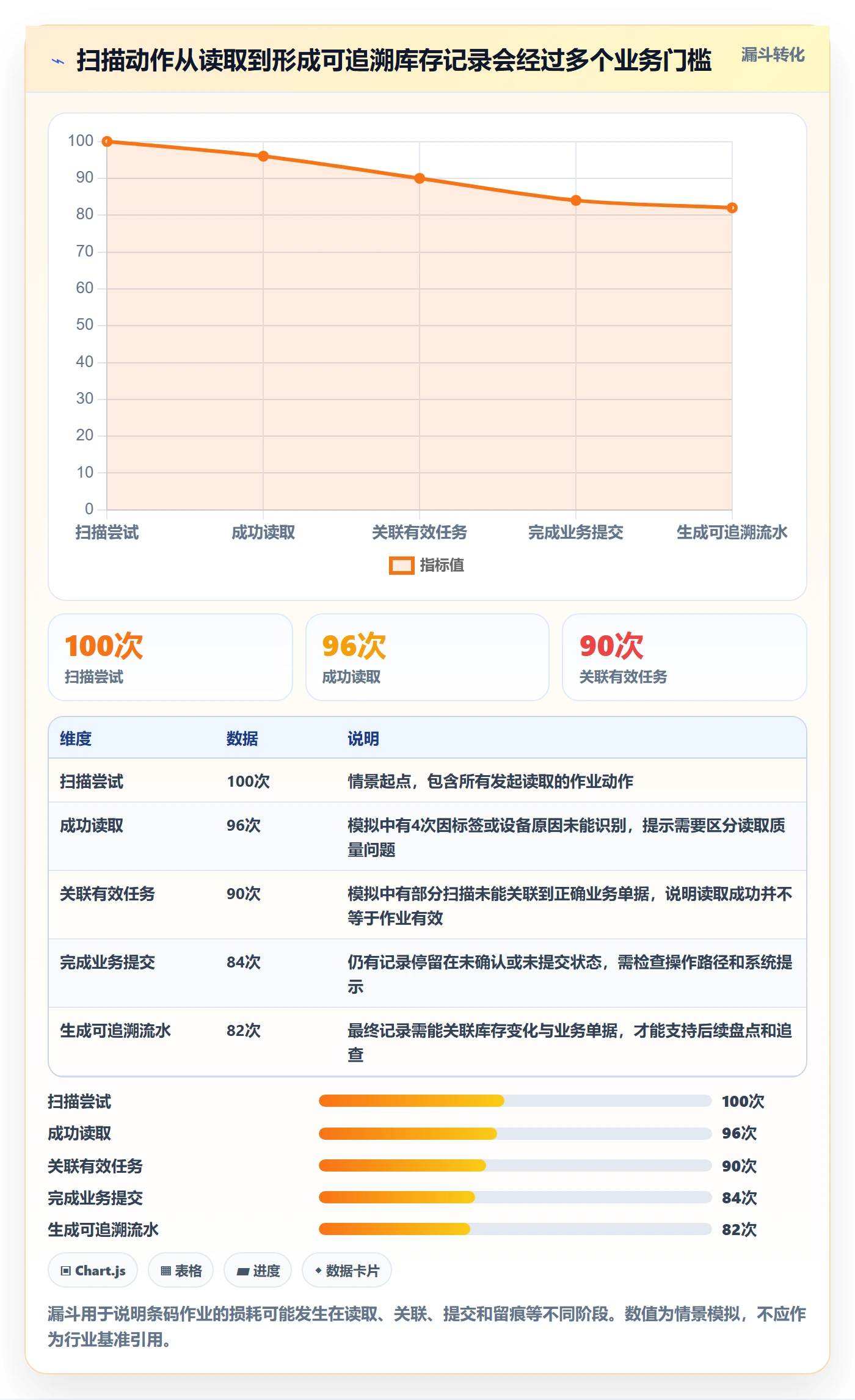Select the 成功读取 cell in the table
The height and width of the screenshot is (1400, 855).
pos(92,825)
